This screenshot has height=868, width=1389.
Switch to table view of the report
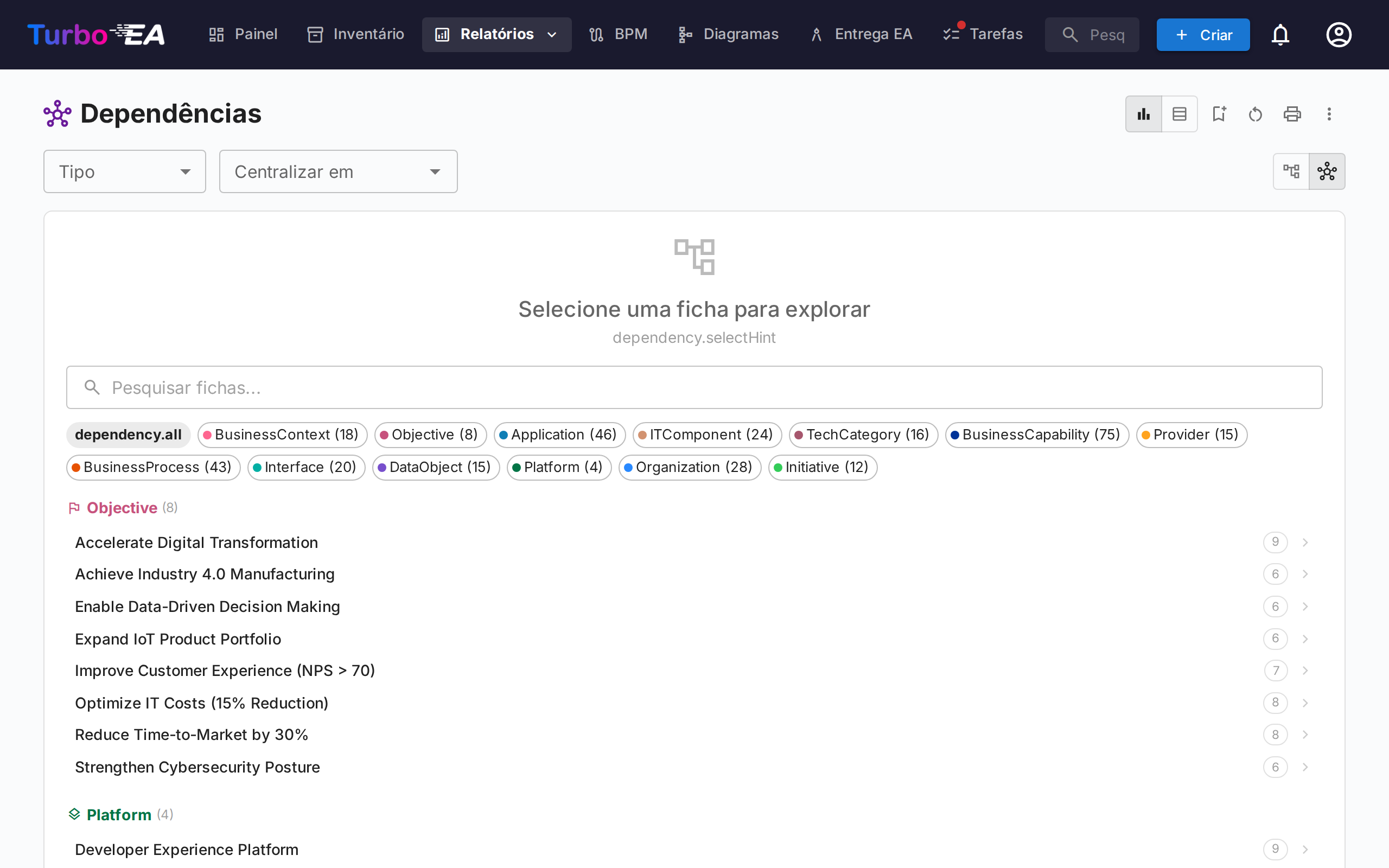click(x=1180, y=114)
